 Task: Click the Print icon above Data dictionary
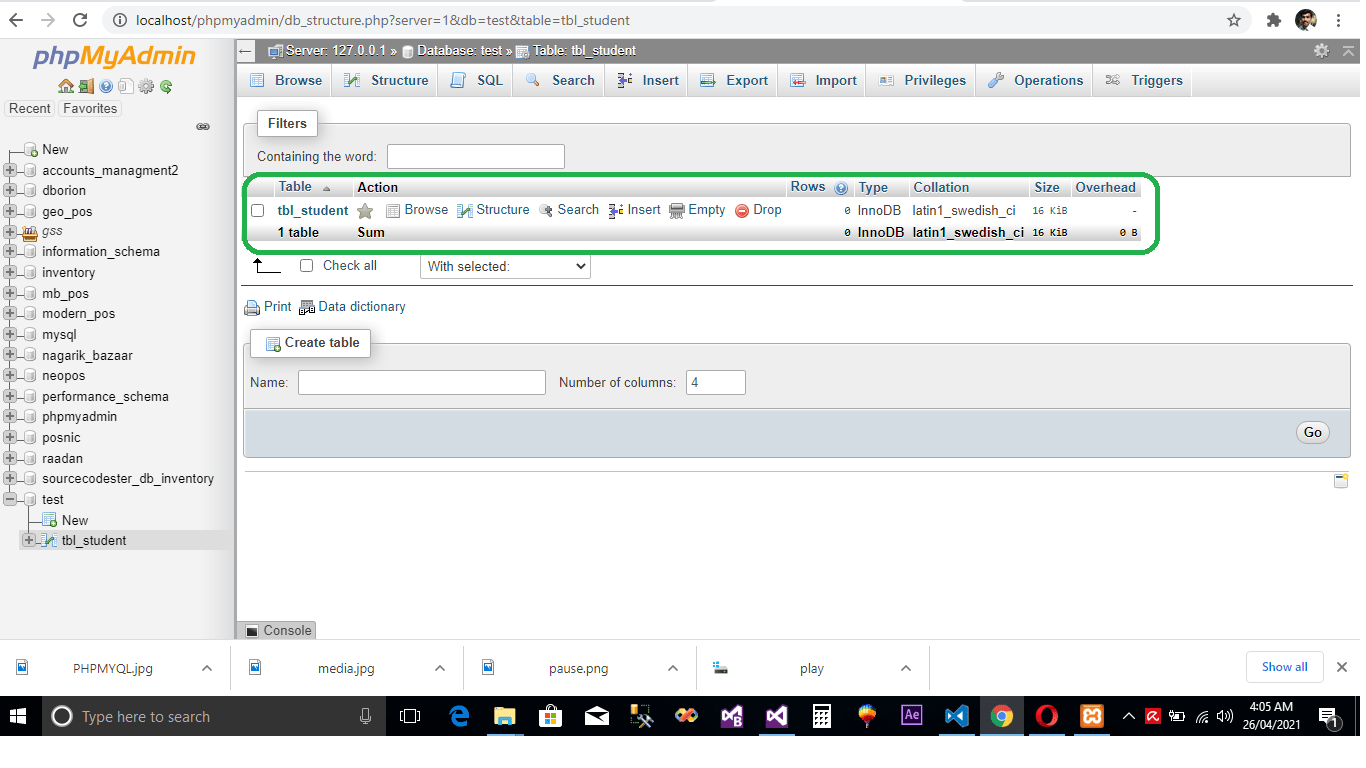[252, 307]
